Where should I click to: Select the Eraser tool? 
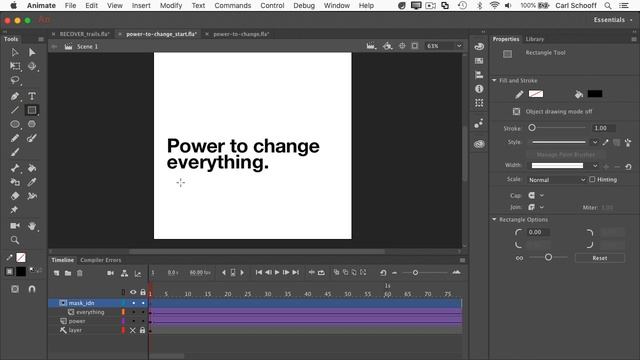click(x=15, y=196)
